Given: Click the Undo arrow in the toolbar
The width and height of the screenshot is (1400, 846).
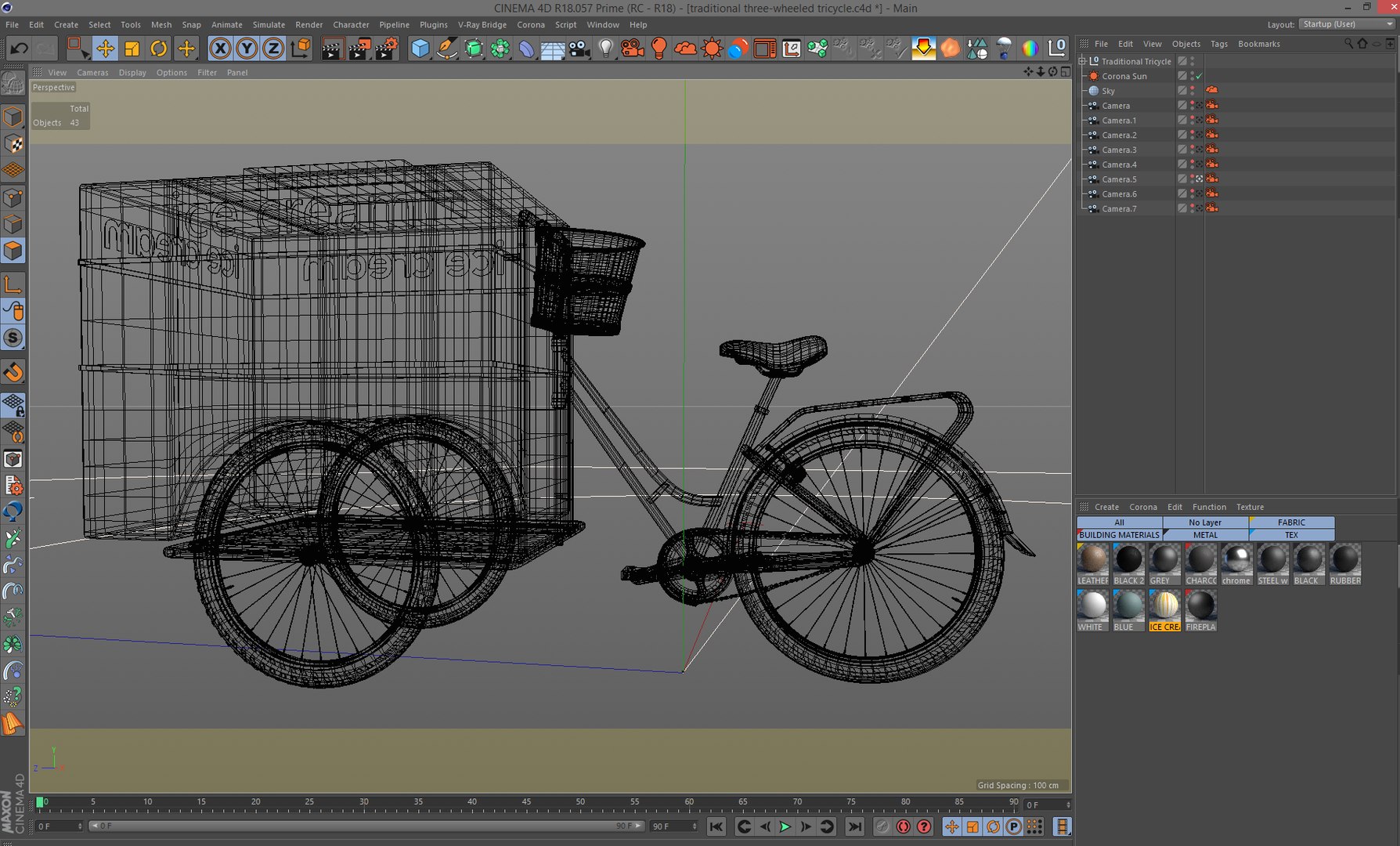Looking at the screenshot, I should tap(19, 49).
